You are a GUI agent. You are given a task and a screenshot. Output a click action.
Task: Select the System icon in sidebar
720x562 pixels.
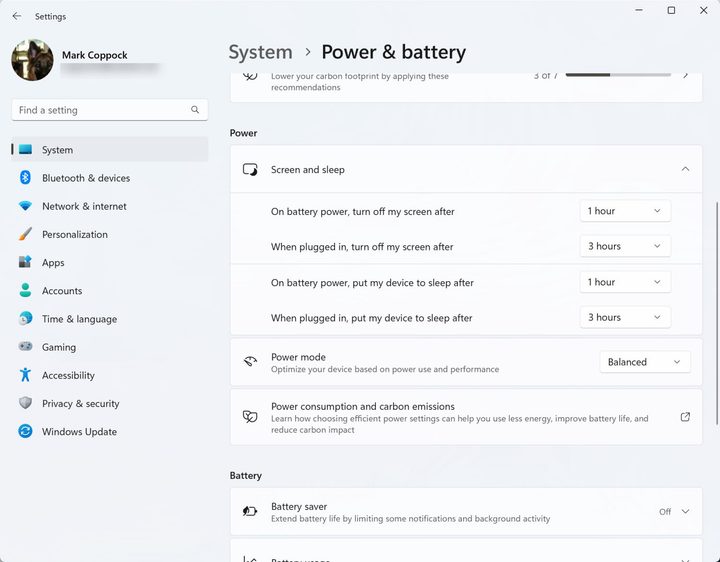pyautogui.click(x=25, y=150)
